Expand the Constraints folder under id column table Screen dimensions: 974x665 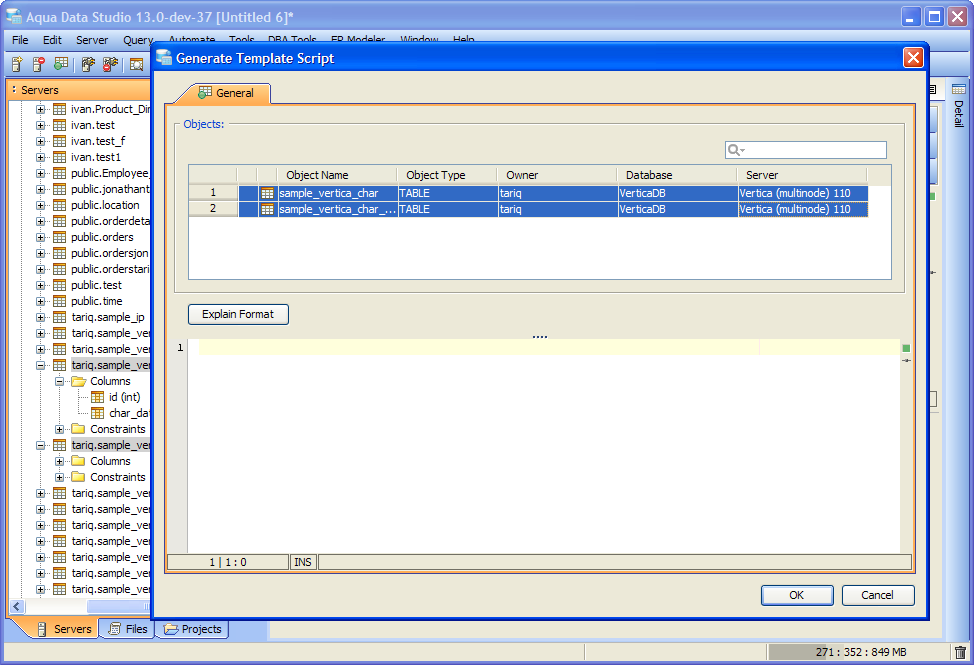click(x=60, y=430)
